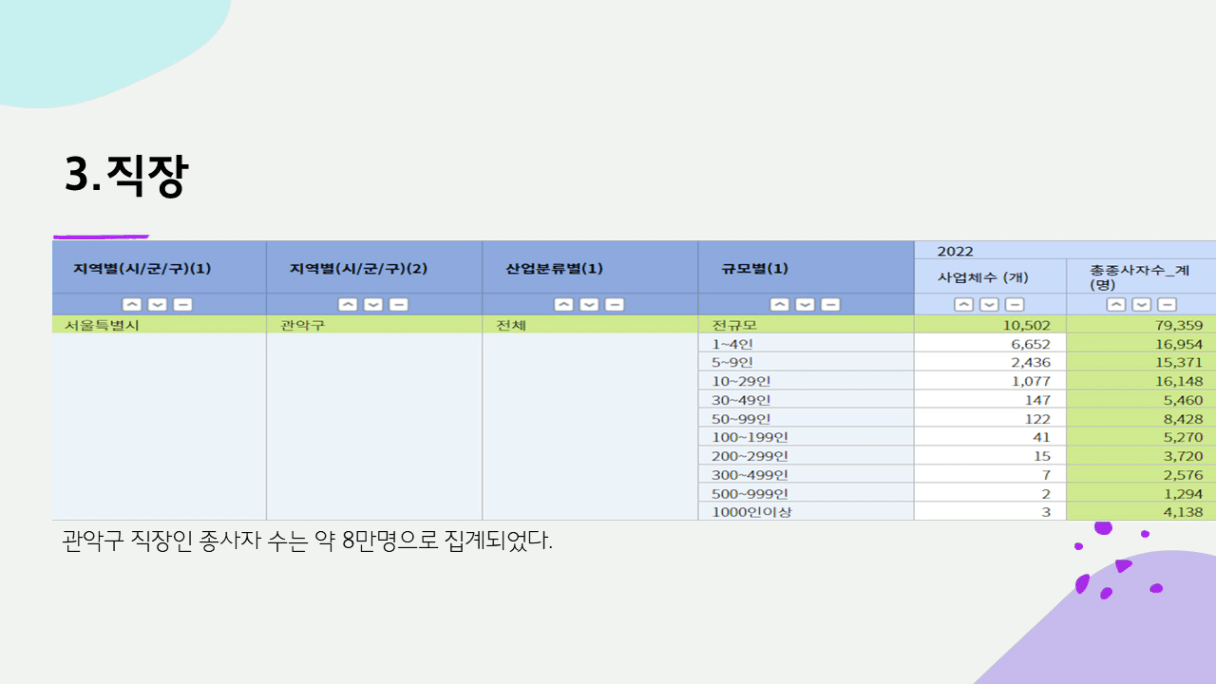Click the 사업체수 (개) header label
Image resolution: width=1216 pixels, height=684 pixels.
coord(983,277)
